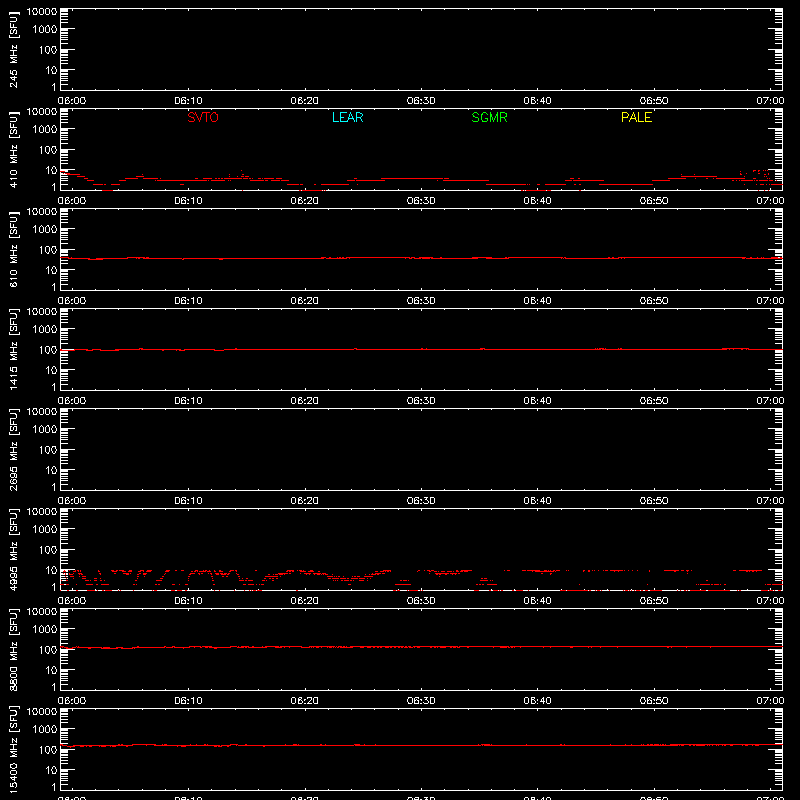Select the 2695 MHz [SFU] axis title

[x=13, y=449]
